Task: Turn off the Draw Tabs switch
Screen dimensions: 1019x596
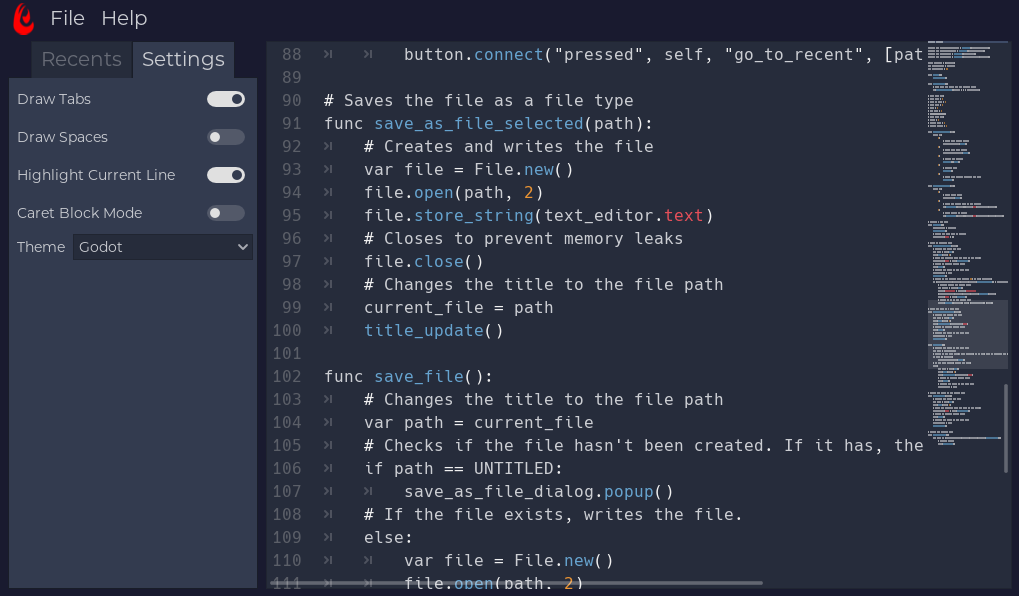Action: (x=226, y=99)
